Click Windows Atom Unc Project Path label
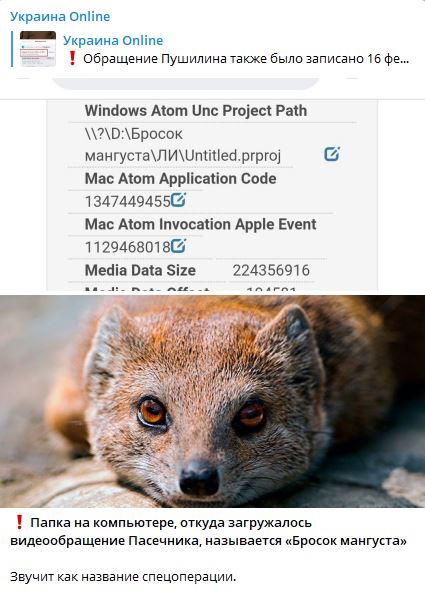Screen dimensions: 425x597 [x=196, y=111]
